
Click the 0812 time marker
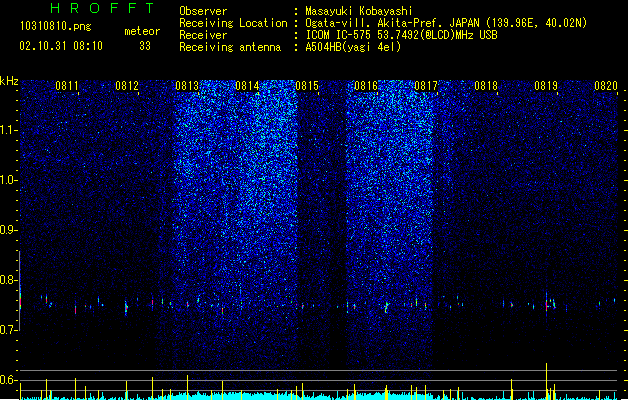point(127,86)
